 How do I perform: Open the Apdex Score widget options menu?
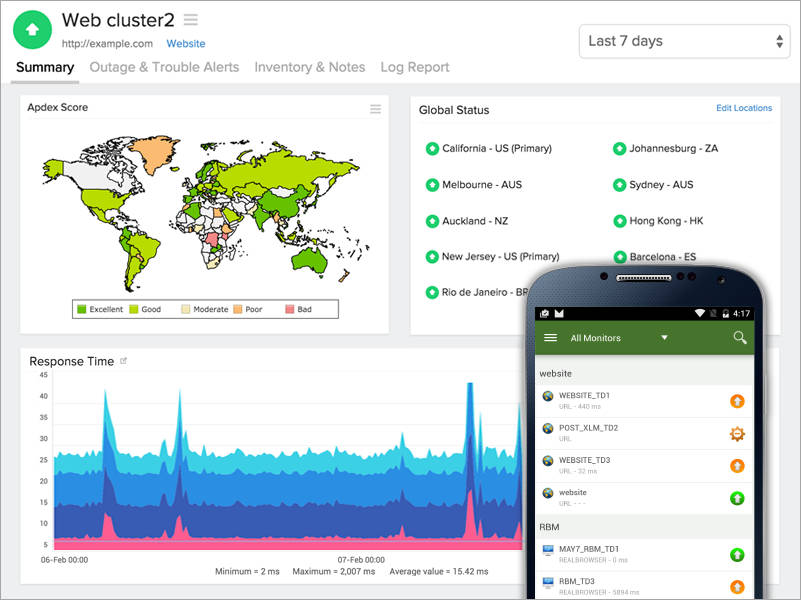[375, 110]
